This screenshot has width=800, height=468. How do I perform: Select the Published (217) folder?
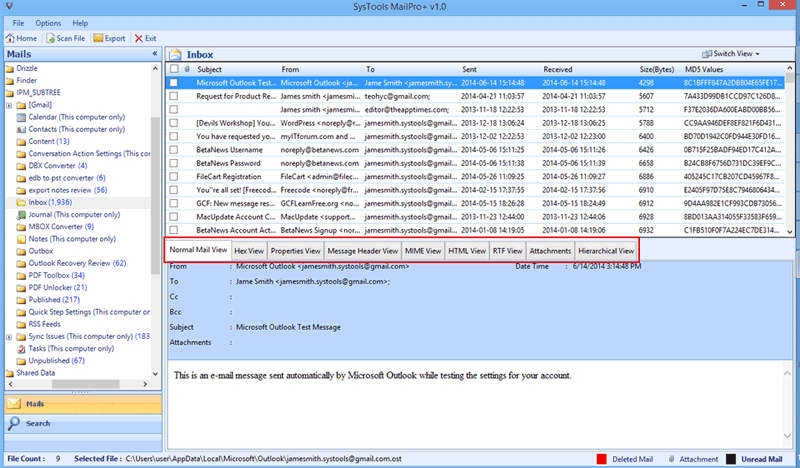click(x=54, y=300)
